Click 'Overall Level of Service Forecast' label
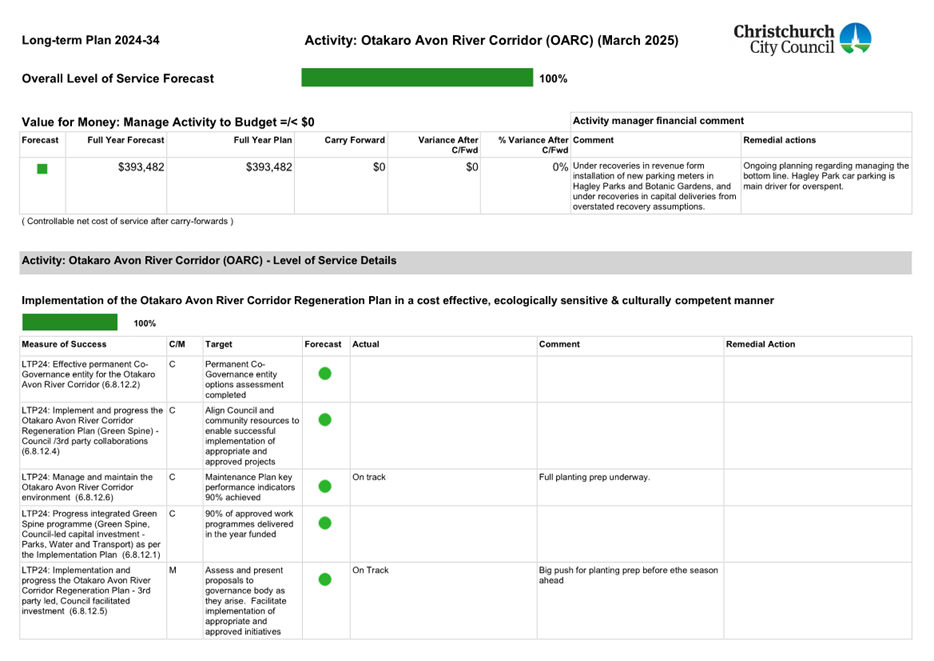 118,79
